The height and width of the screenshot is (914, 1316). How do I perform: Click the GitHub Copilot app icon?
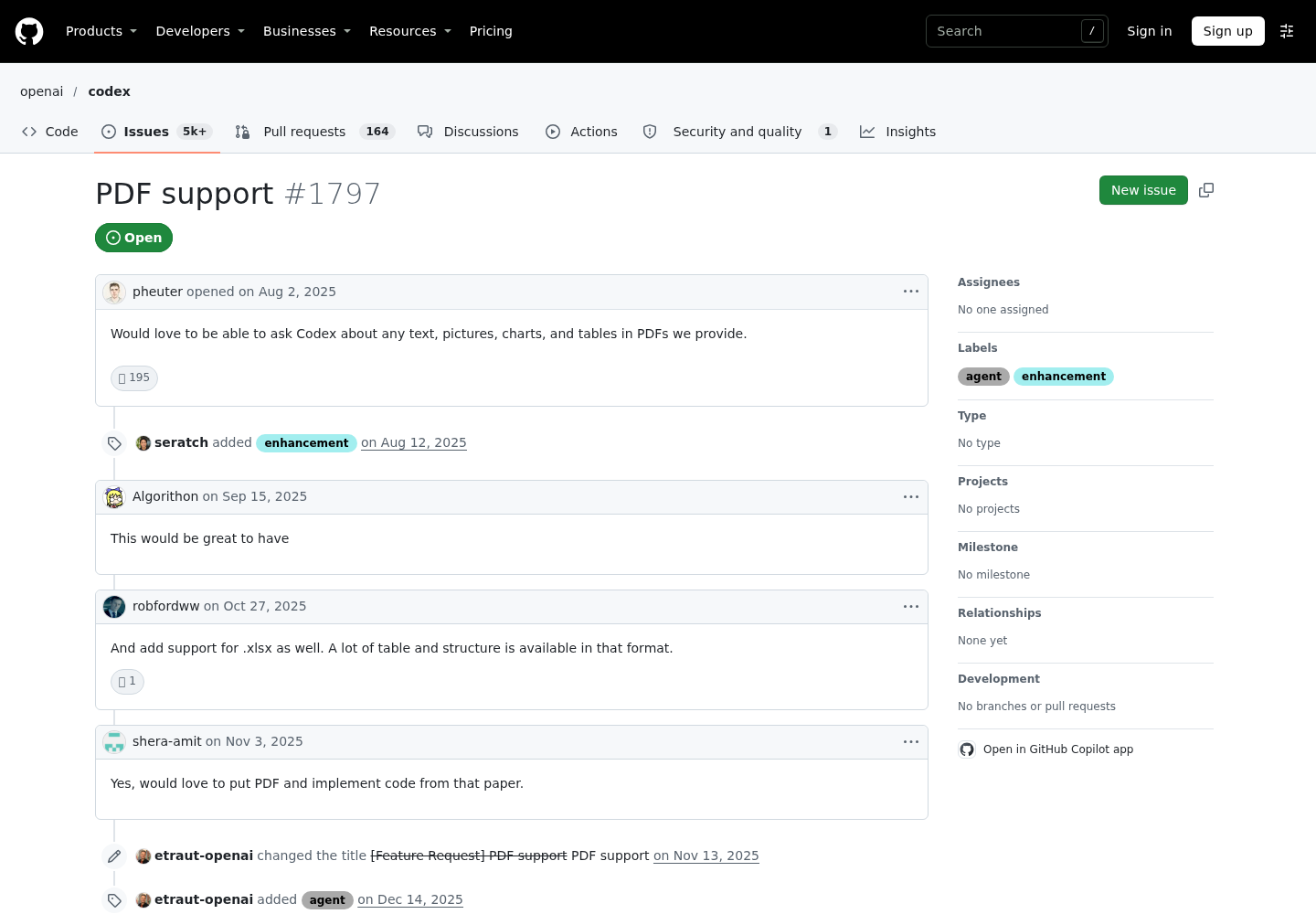tap(967, 749)
